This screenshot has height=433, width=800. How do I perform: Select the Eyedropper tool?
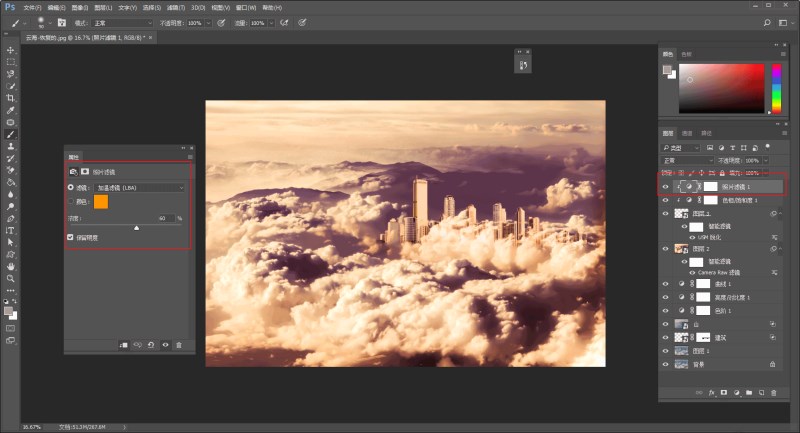[11, 110]
